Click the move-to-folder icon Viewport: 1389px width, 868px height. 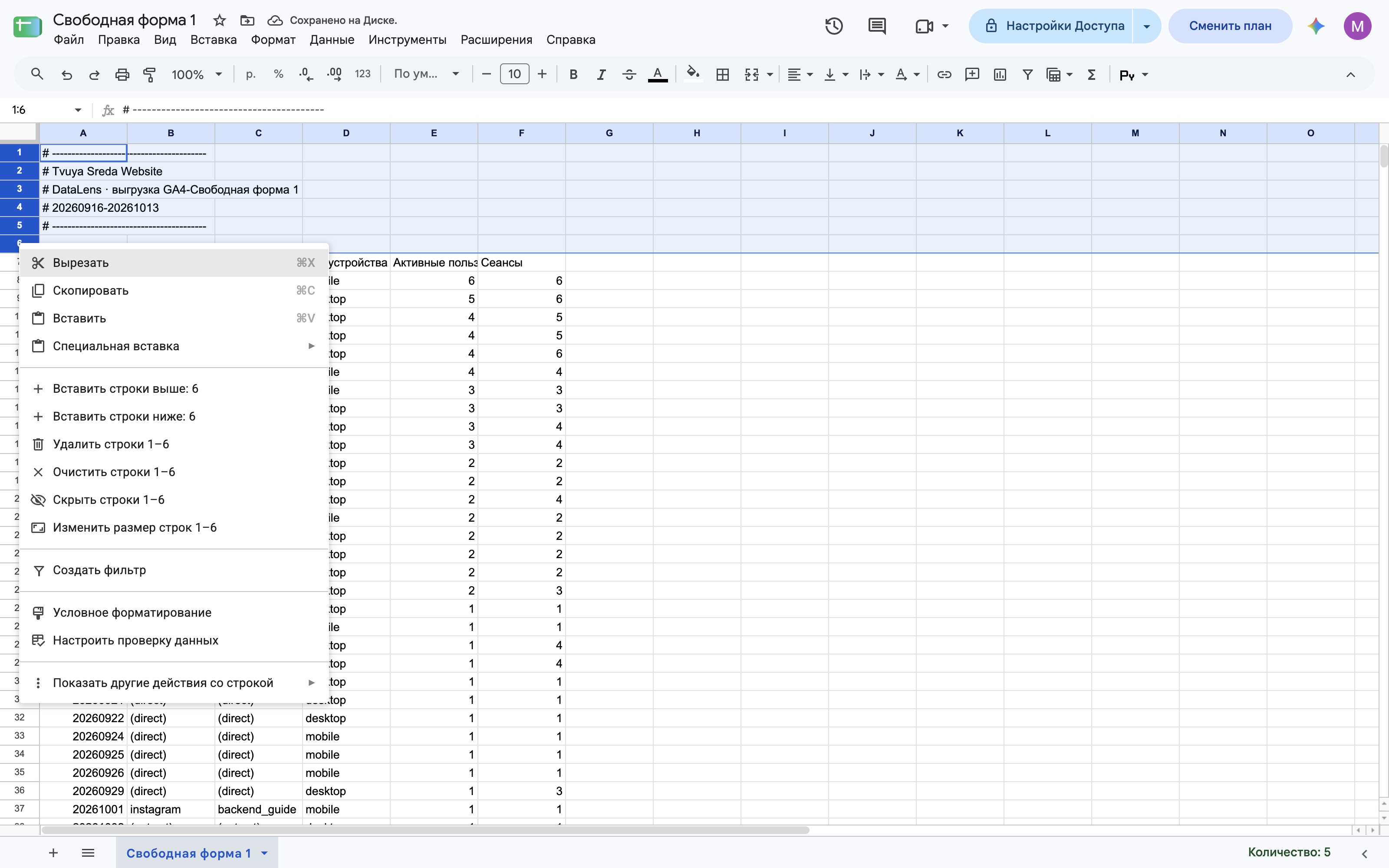pyautogui.click(x=247, y=21)
